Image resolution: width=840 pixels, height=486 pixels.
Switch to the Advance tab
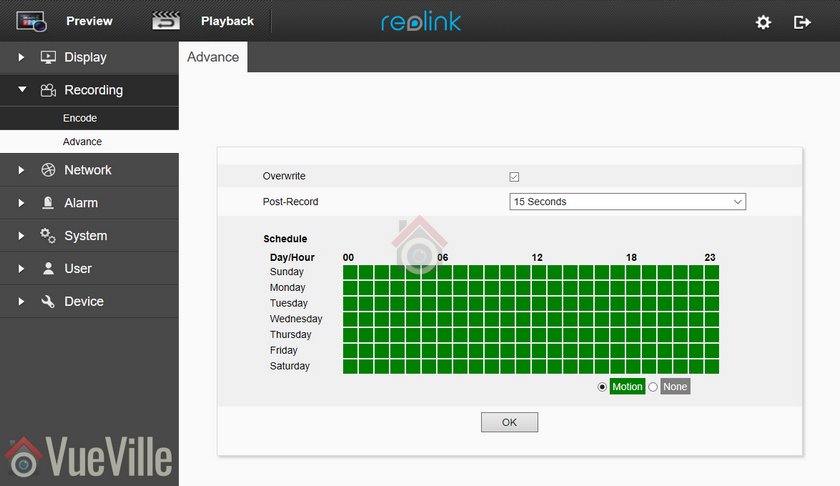coord(213,57)
